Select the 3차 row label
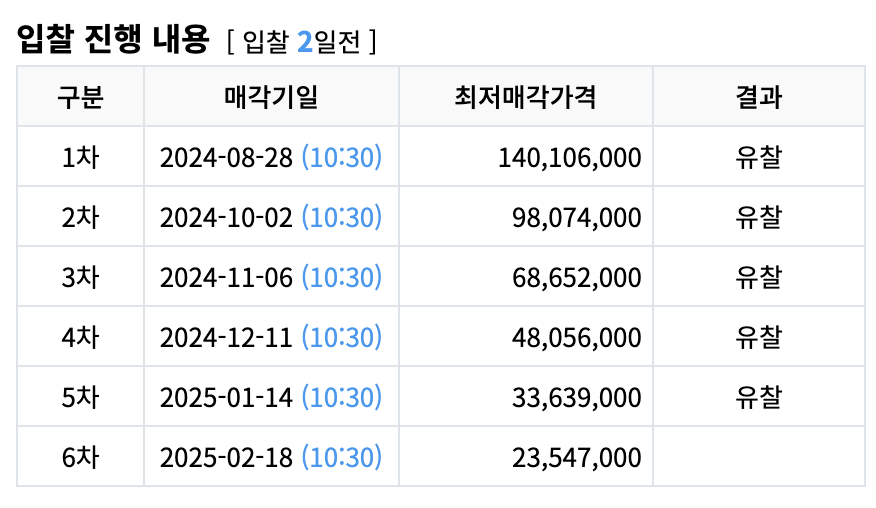The height and width of the screenshot is (508, 876). 80,277
